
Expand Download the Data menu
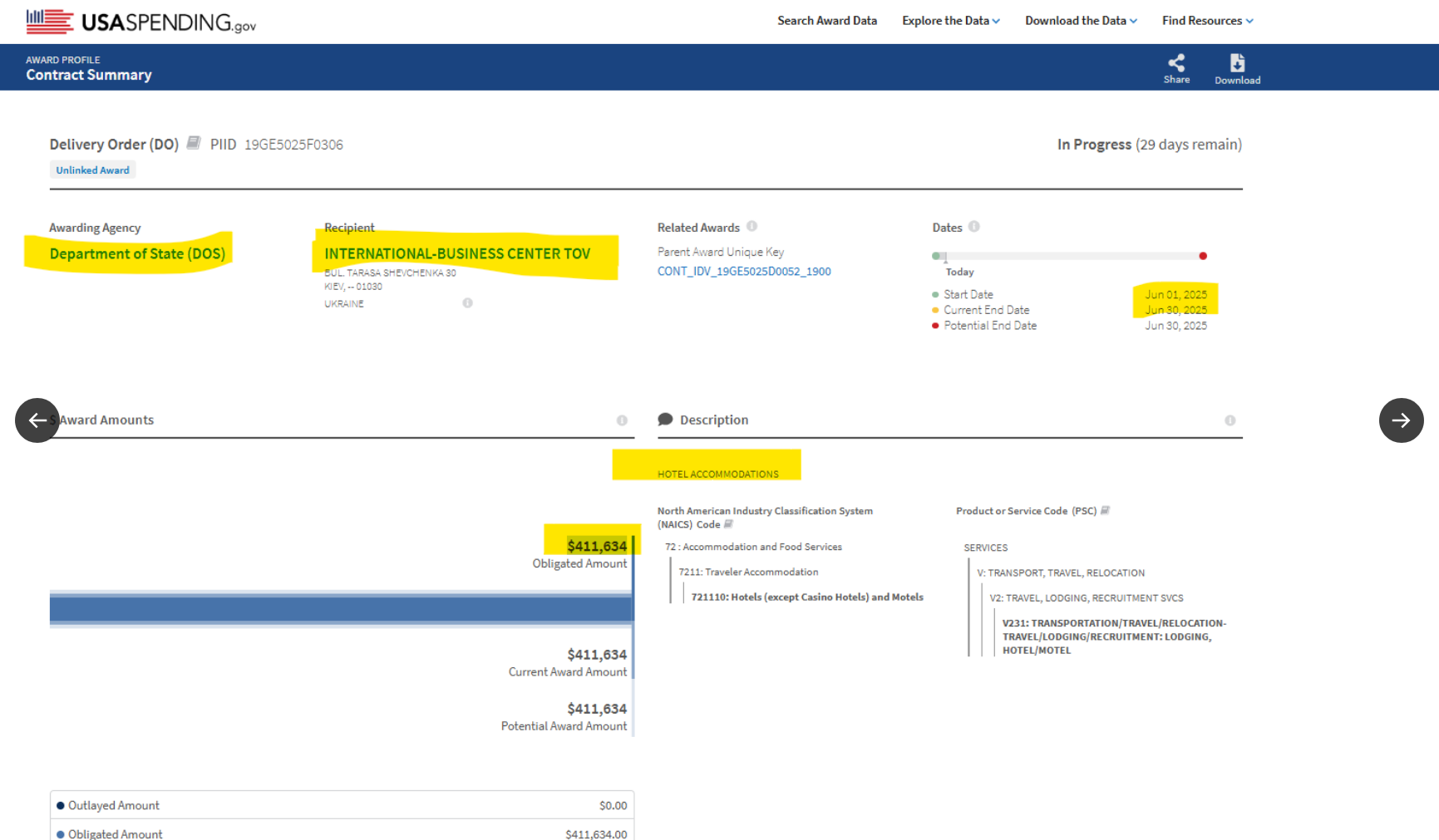tap(1081, 21)
